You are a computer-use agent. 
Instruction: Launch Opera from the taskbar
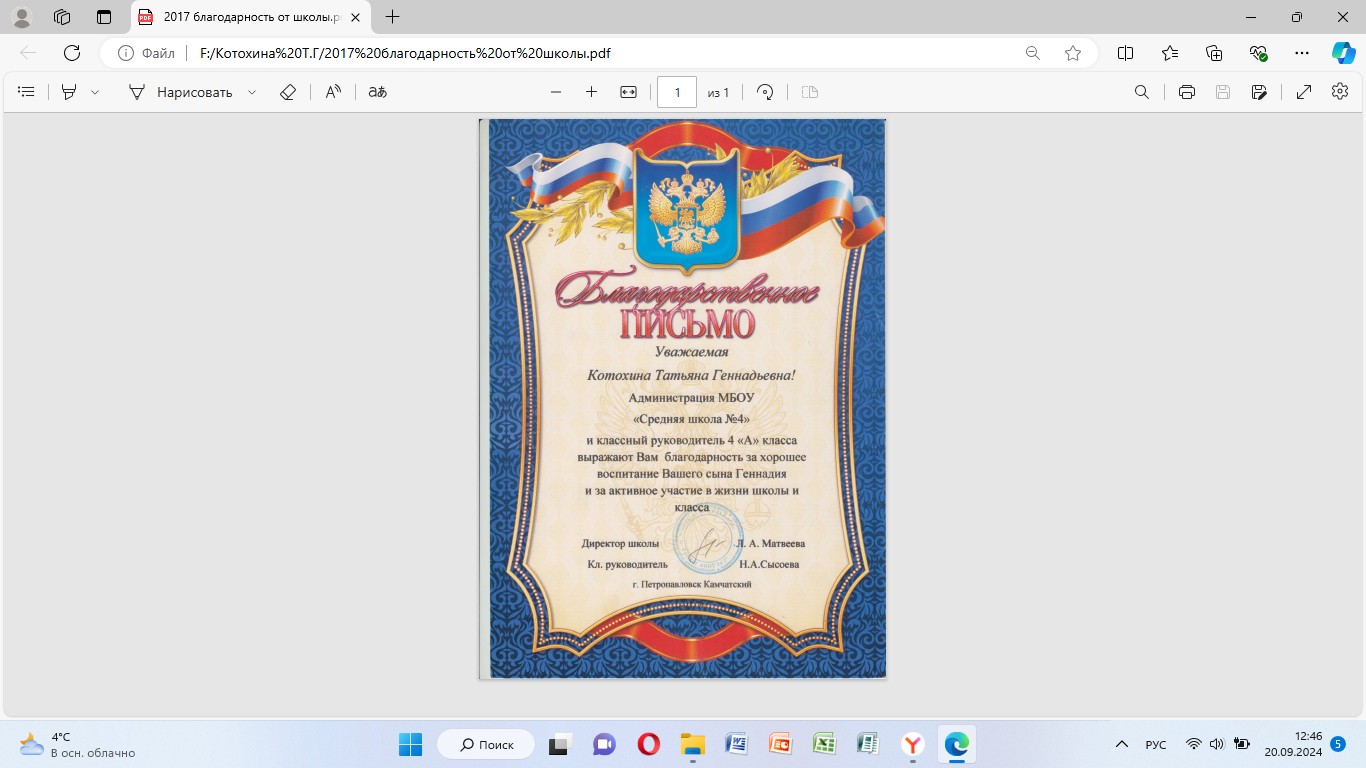click(649, 744)
